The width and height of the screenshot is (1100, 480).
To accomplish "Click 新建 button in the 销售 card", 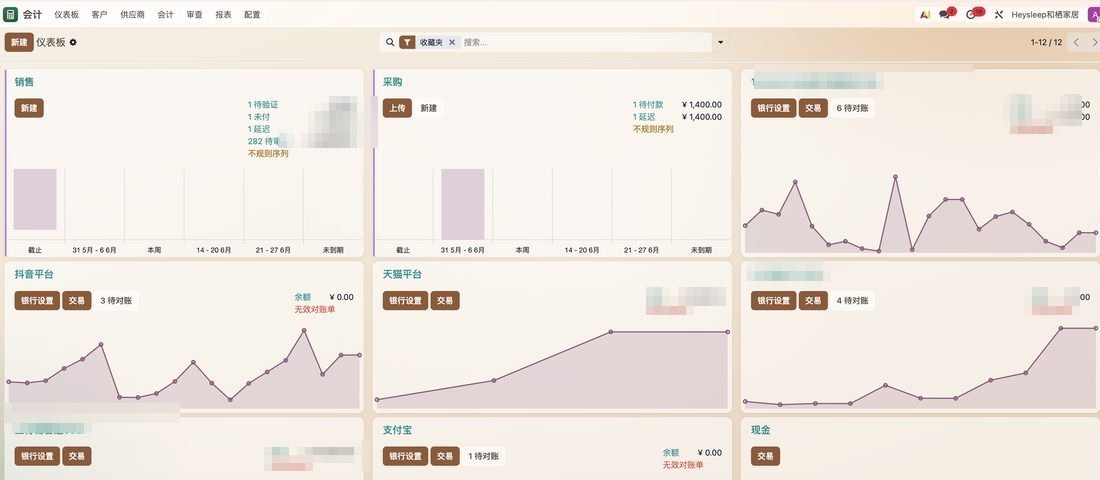I will (29, 108).
